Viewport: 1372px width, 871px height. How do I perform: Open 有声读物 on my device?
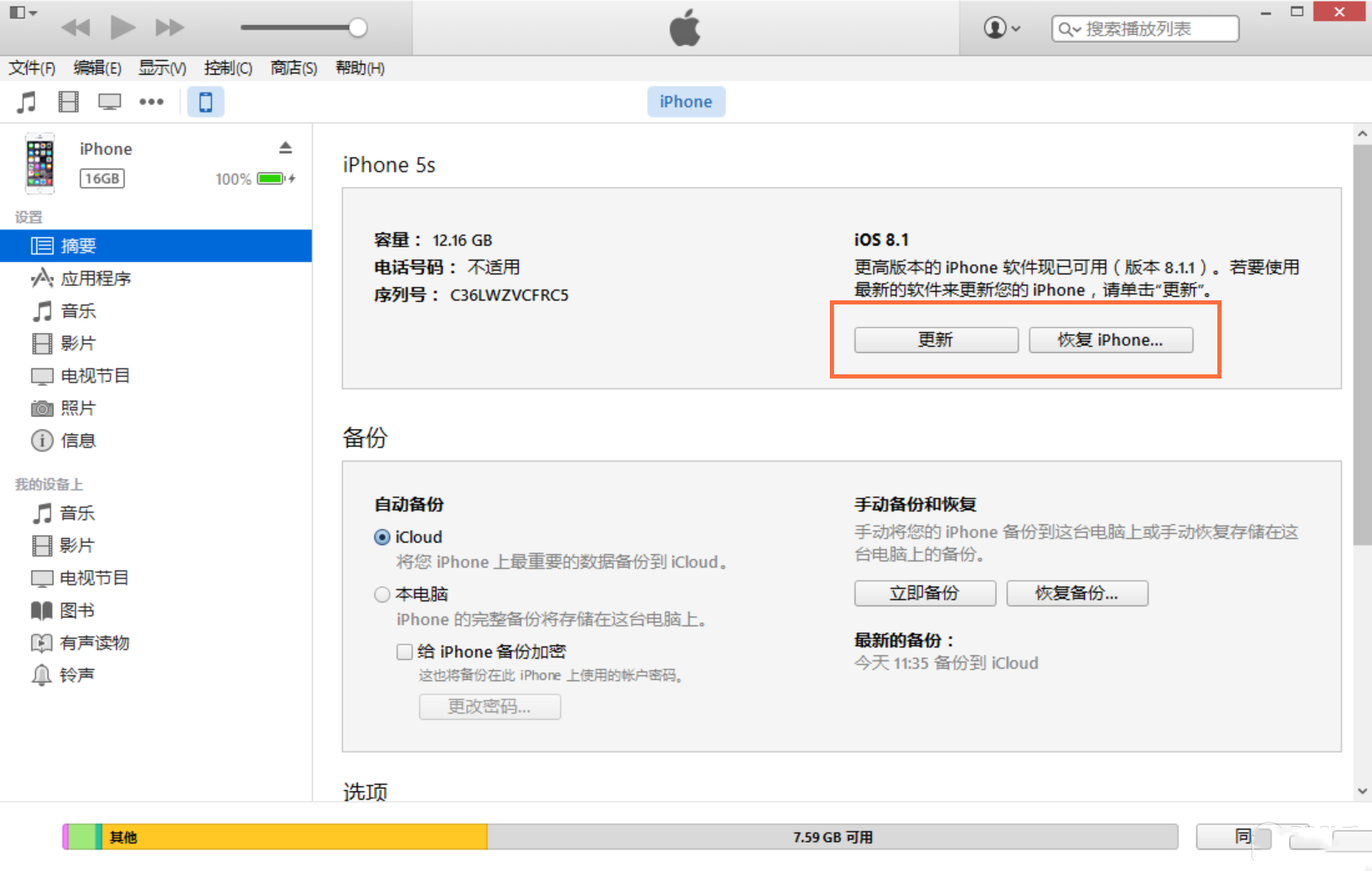pos(156,642)
